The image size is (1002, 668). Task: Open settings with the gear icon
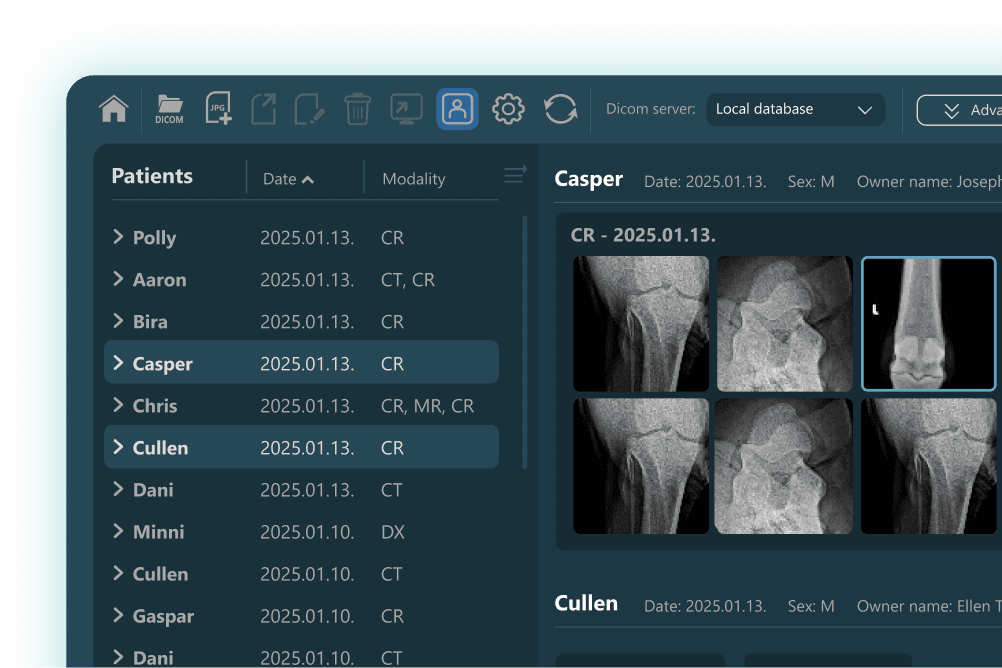[508, 109]
